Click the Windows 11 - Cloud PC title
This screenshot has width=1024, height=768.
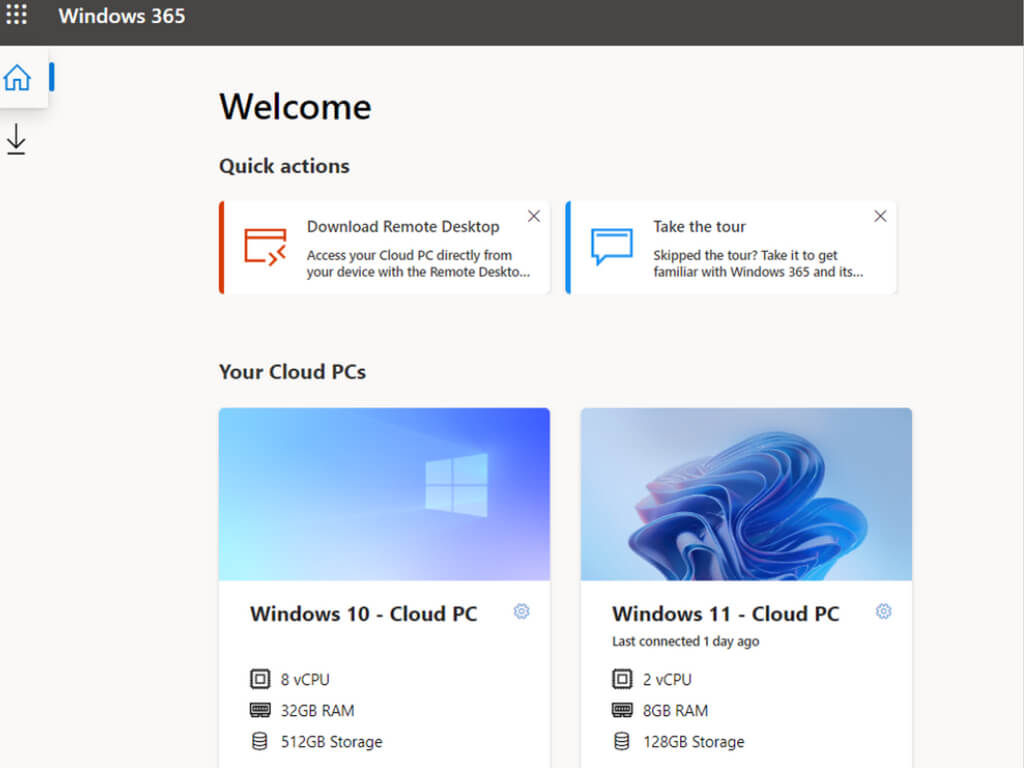point(726,614)
